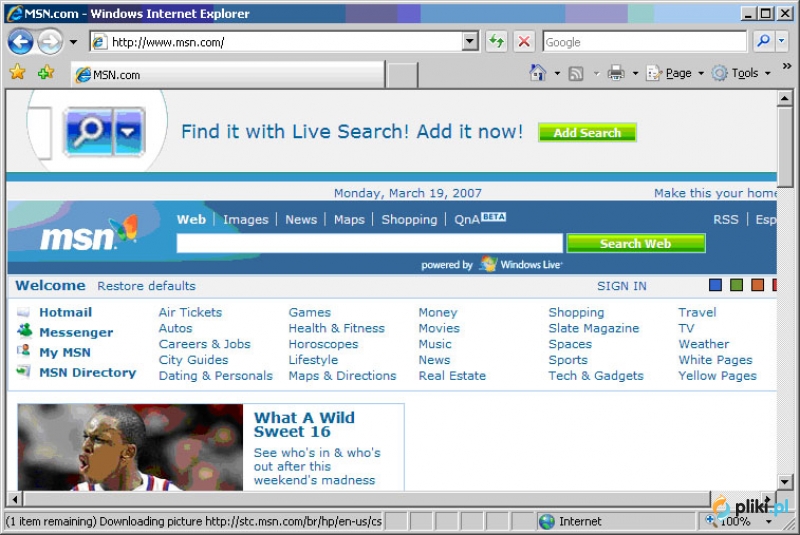Click the green Add Search button
The height and width of the screenshot is (535, 800).
click(x=587, y=133)
